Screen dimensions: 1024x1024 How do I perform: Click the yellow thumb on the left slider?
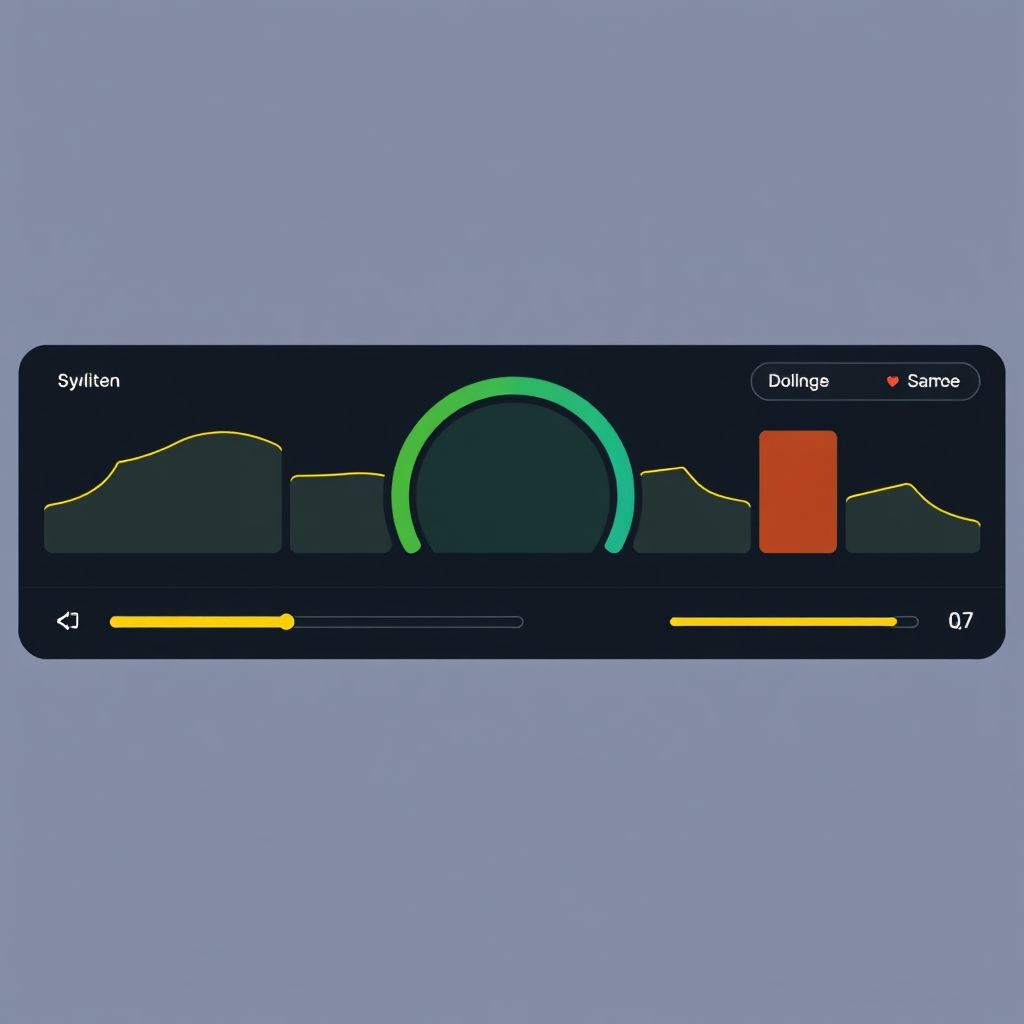[287, 622]
